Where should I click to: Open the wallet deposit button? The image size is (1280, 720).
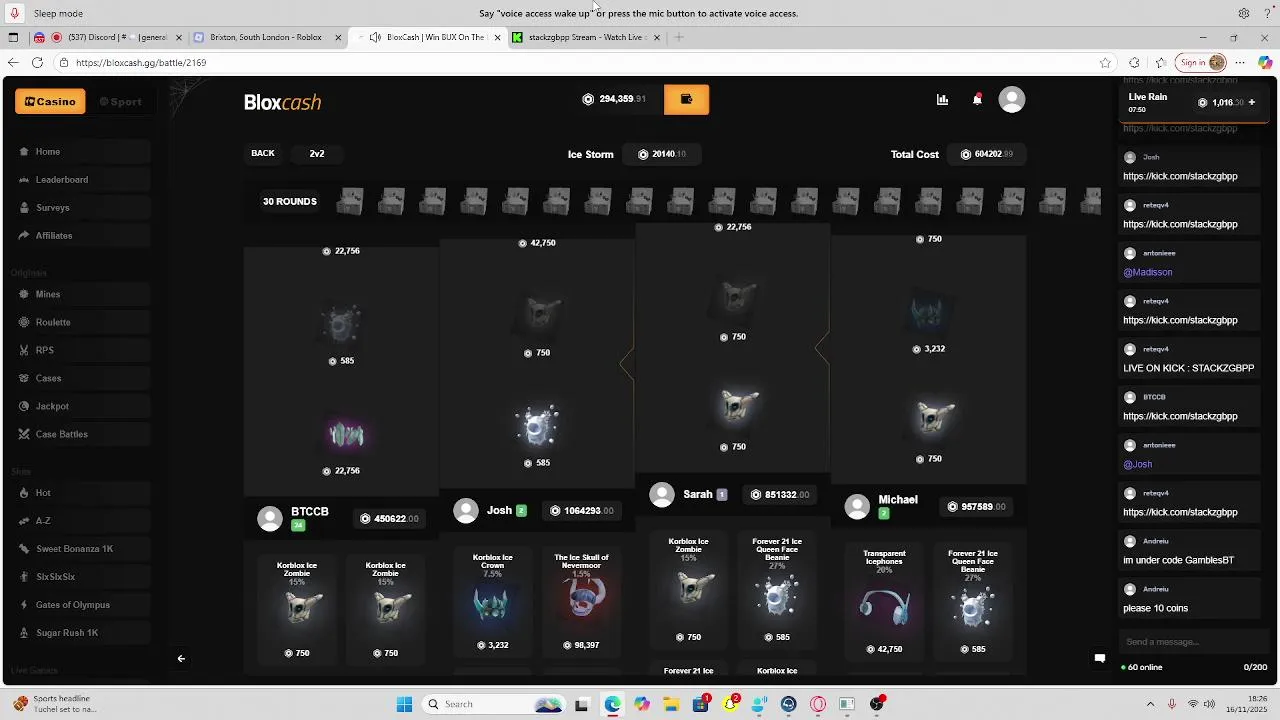[686, 99]
